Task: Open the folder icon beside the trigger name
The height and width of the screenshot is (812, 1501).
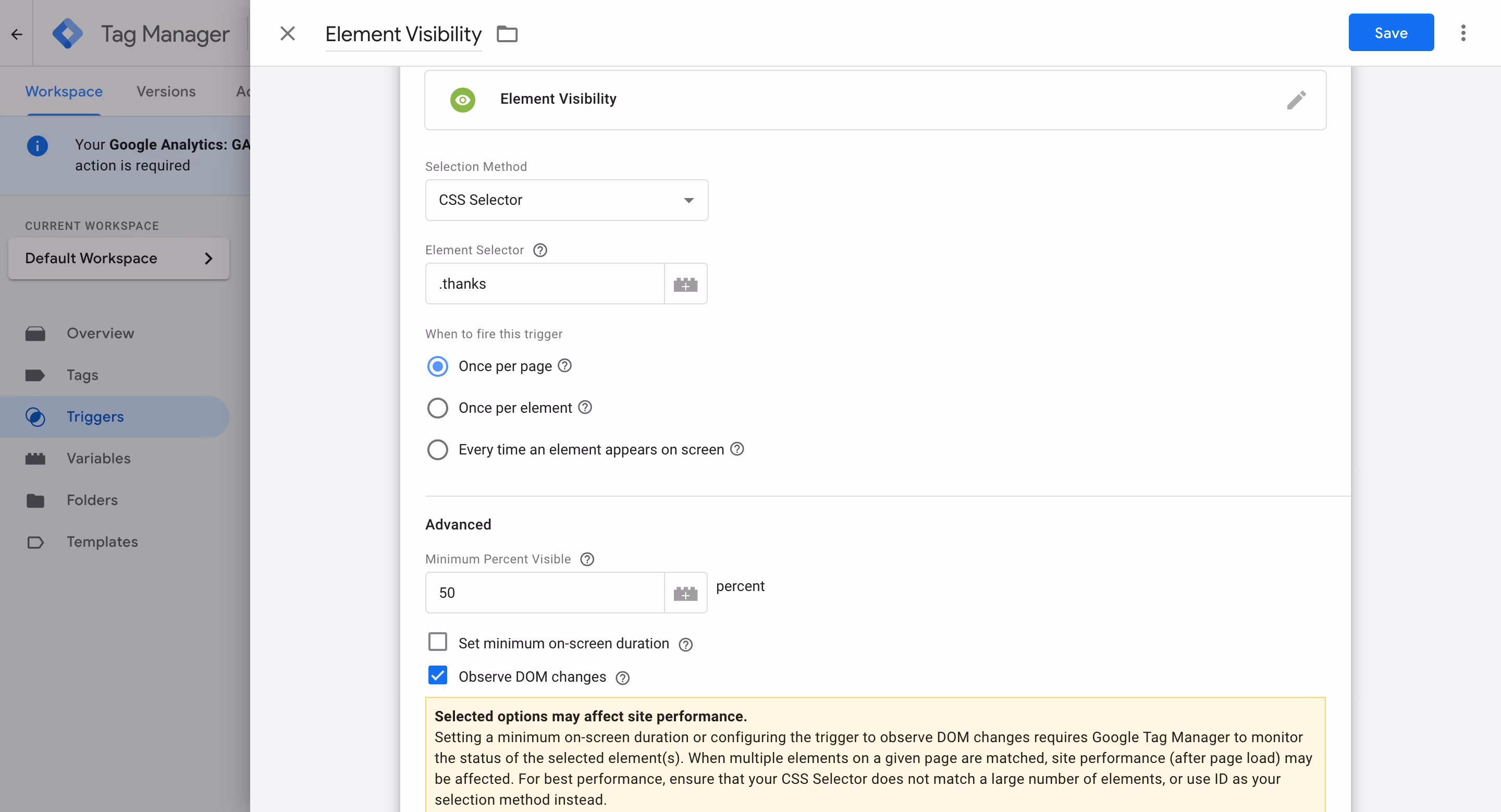Action: click(507, 34)
